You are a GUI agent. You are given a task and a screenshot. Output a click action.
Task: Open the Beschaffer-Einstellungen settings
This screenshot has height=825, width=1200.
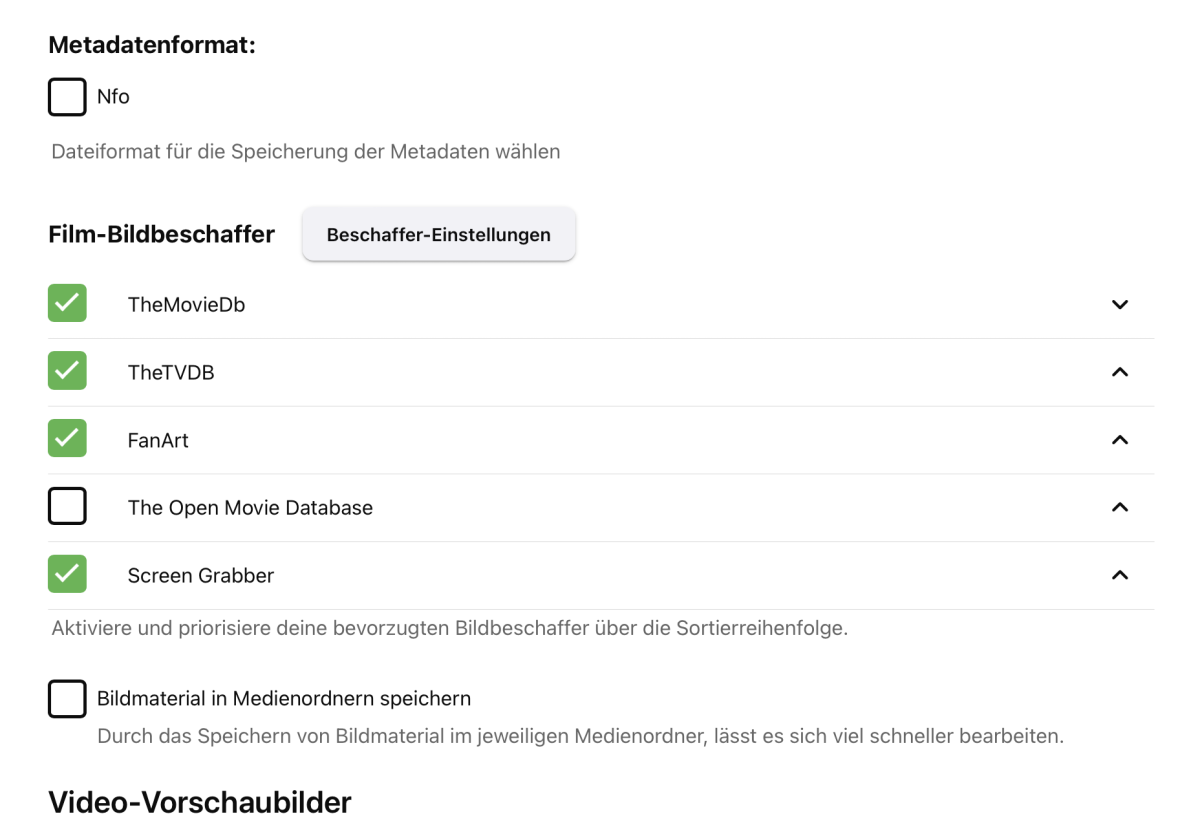(x=438, y=234)
